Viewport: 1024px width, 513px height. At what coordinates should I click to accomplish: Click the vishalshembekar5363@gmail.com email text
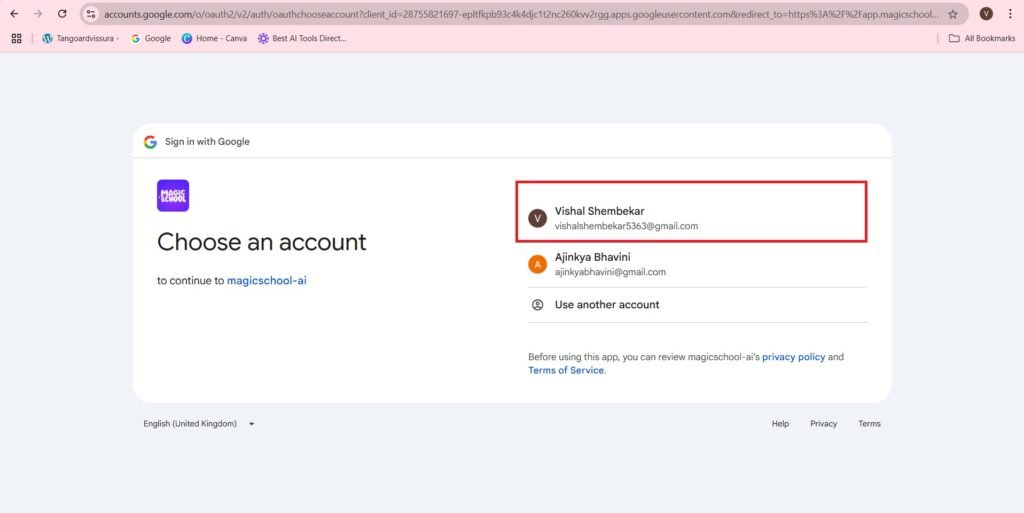click(x=626, y=226)
